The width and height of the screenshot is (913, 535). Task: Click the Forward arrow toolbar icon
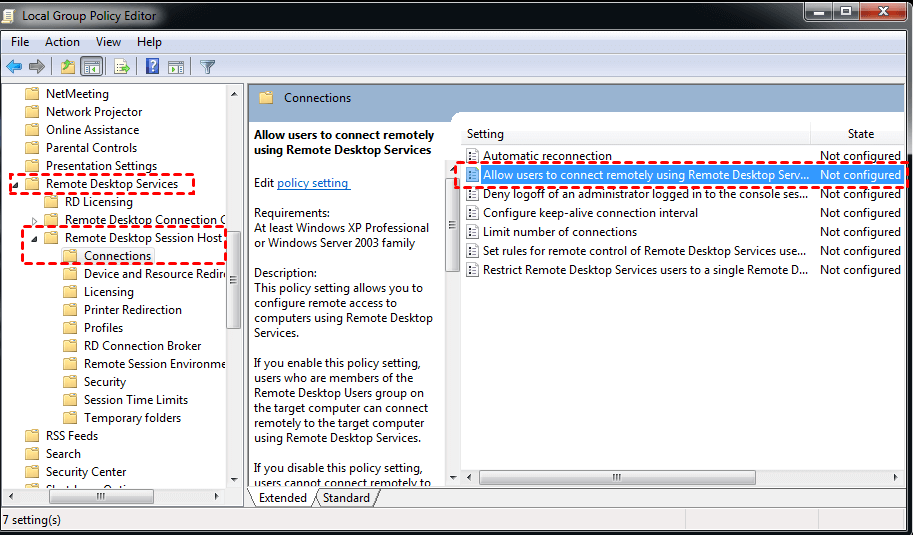[37, 67]
